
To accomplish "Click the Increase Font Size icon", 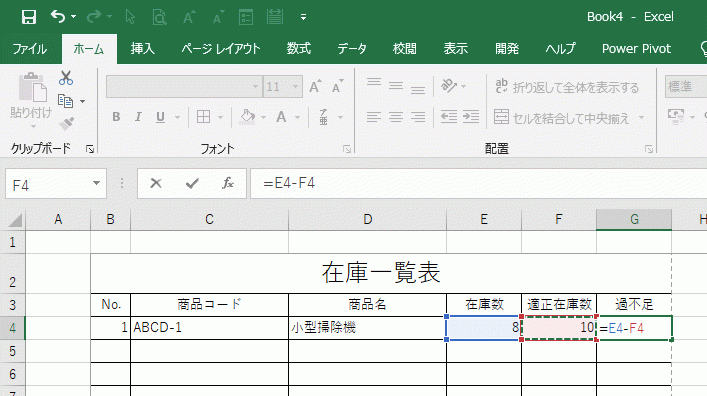I will click(315, 86).
